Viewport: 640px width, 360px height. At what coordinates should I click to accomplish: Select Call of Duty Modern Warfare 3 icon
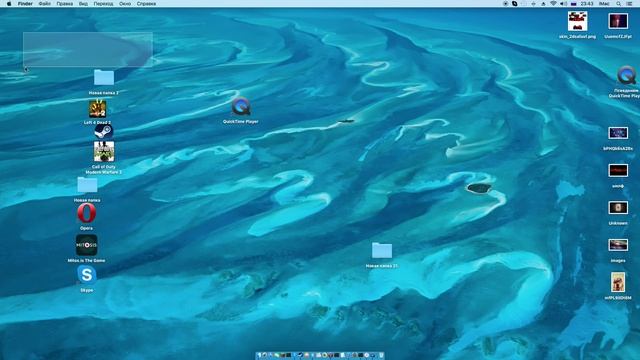(x=104, y=151)
